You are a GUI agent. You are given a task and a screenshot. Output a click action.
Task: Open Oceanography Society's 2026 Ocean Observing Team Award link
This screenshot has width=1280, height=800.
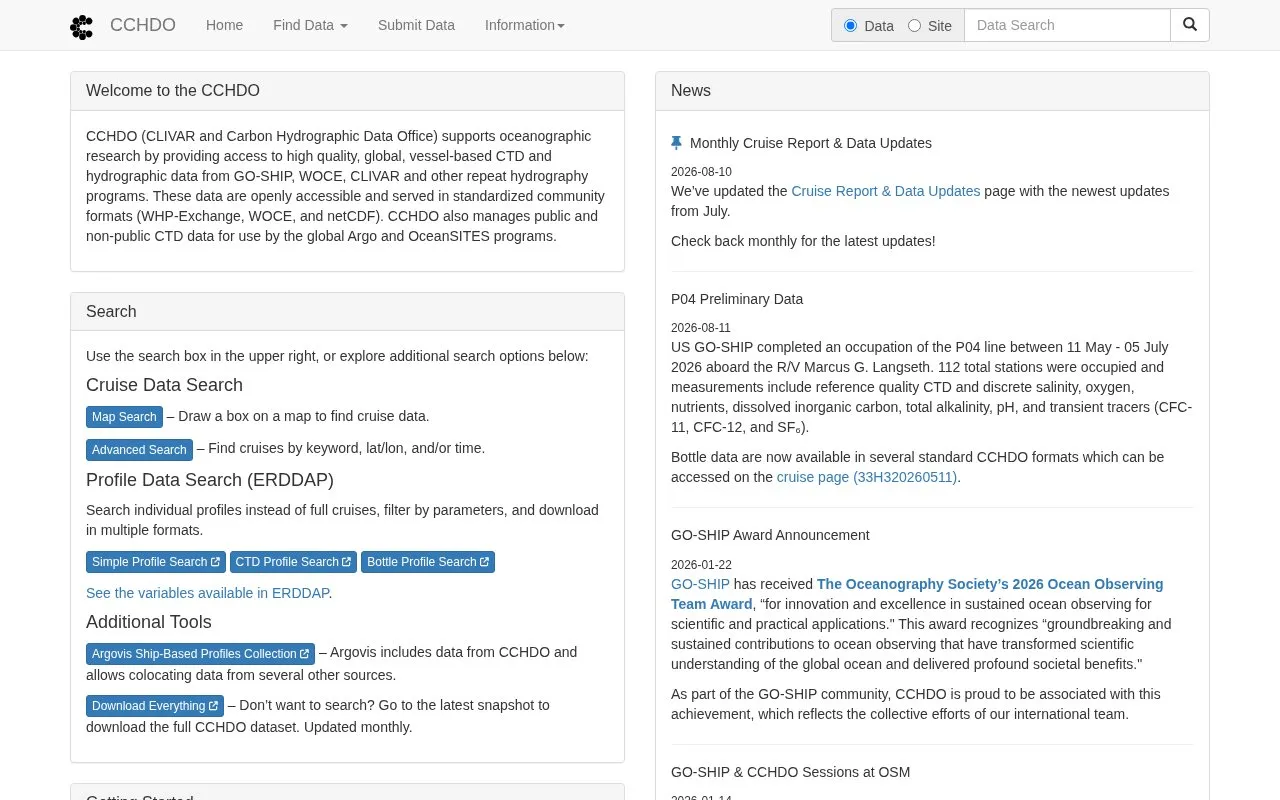pos(917,594)
